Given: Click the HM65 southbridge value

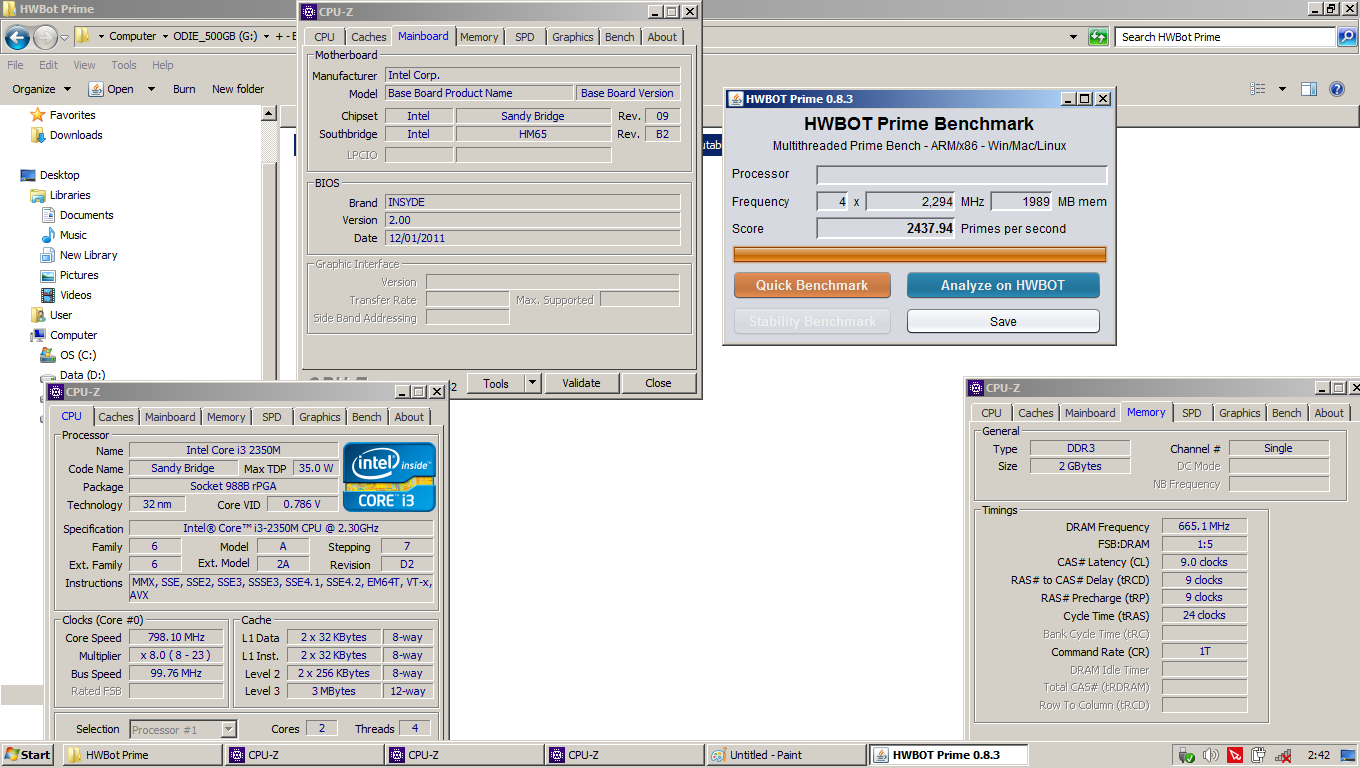Looking at the screenshot, I should pos(532,134).
